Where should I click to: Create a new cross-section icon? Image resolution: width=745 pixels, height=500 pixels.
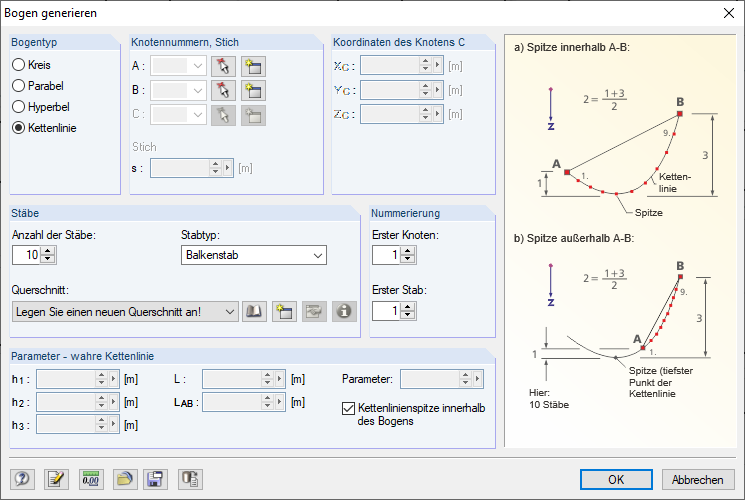tap(284, 312)
